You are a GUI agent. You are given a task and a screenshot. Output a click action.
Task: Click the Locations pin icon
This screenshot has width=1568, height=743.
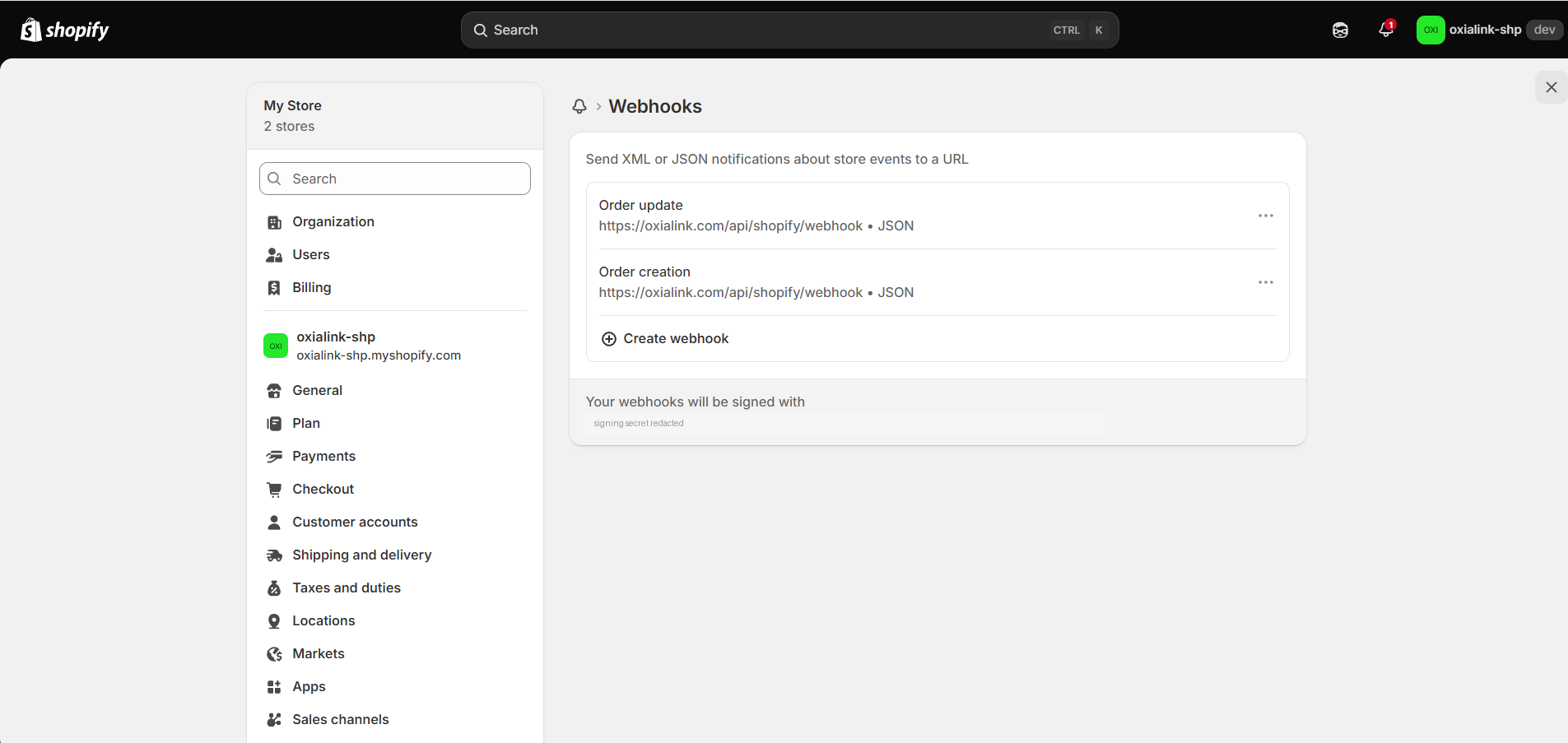tap(274, 621)
